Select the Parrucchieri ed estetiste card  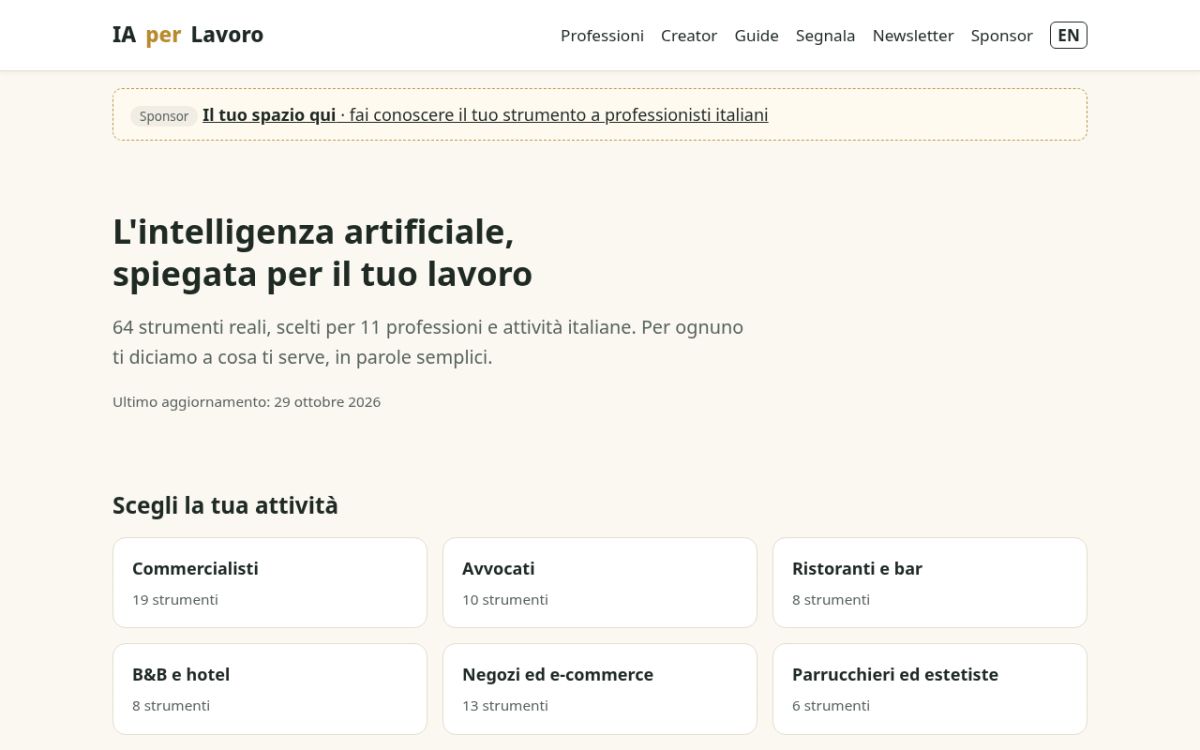click(x=930, y=689)
